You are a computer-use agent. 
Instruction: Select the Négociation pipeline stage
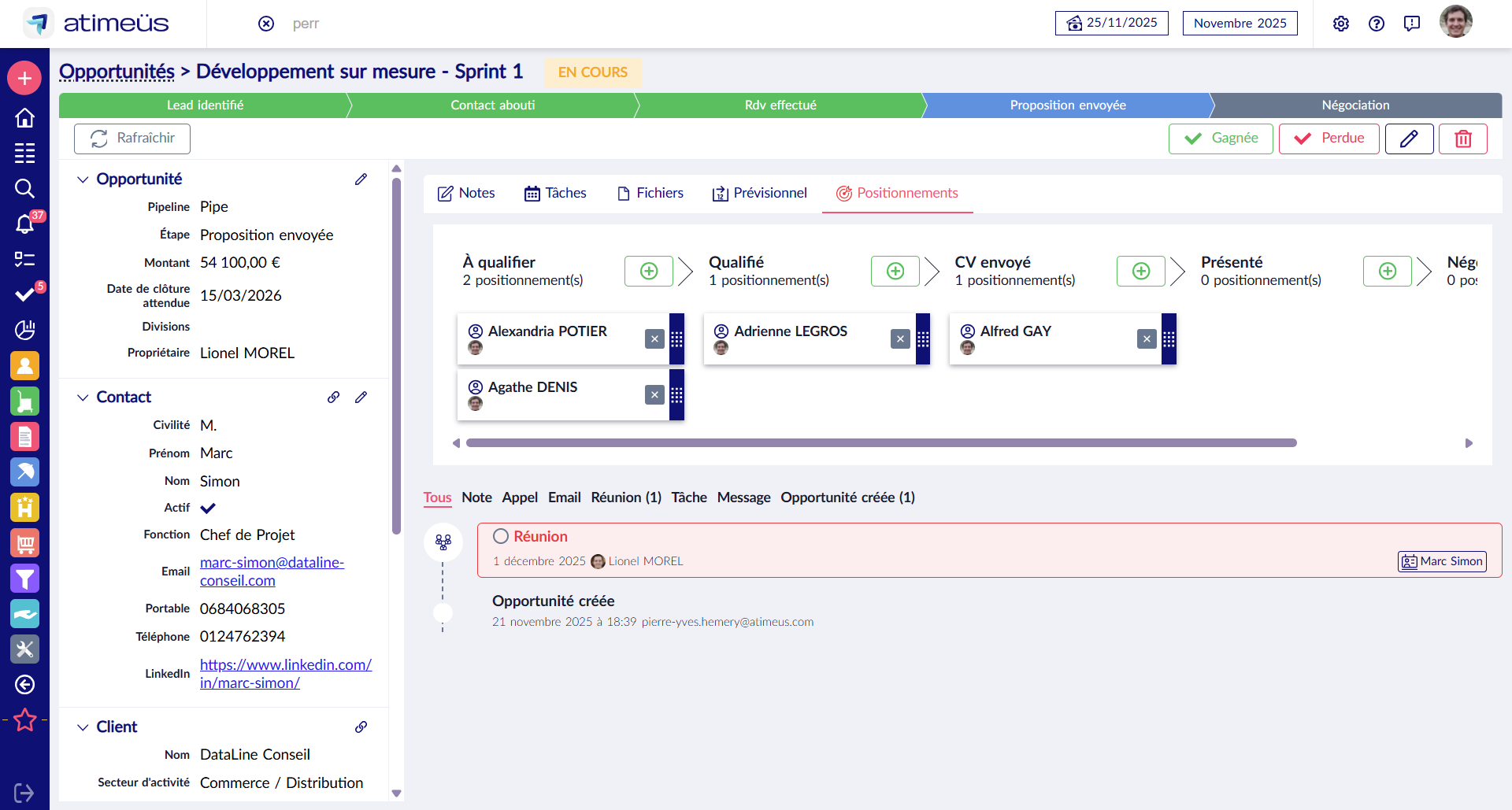(1354, 105)
